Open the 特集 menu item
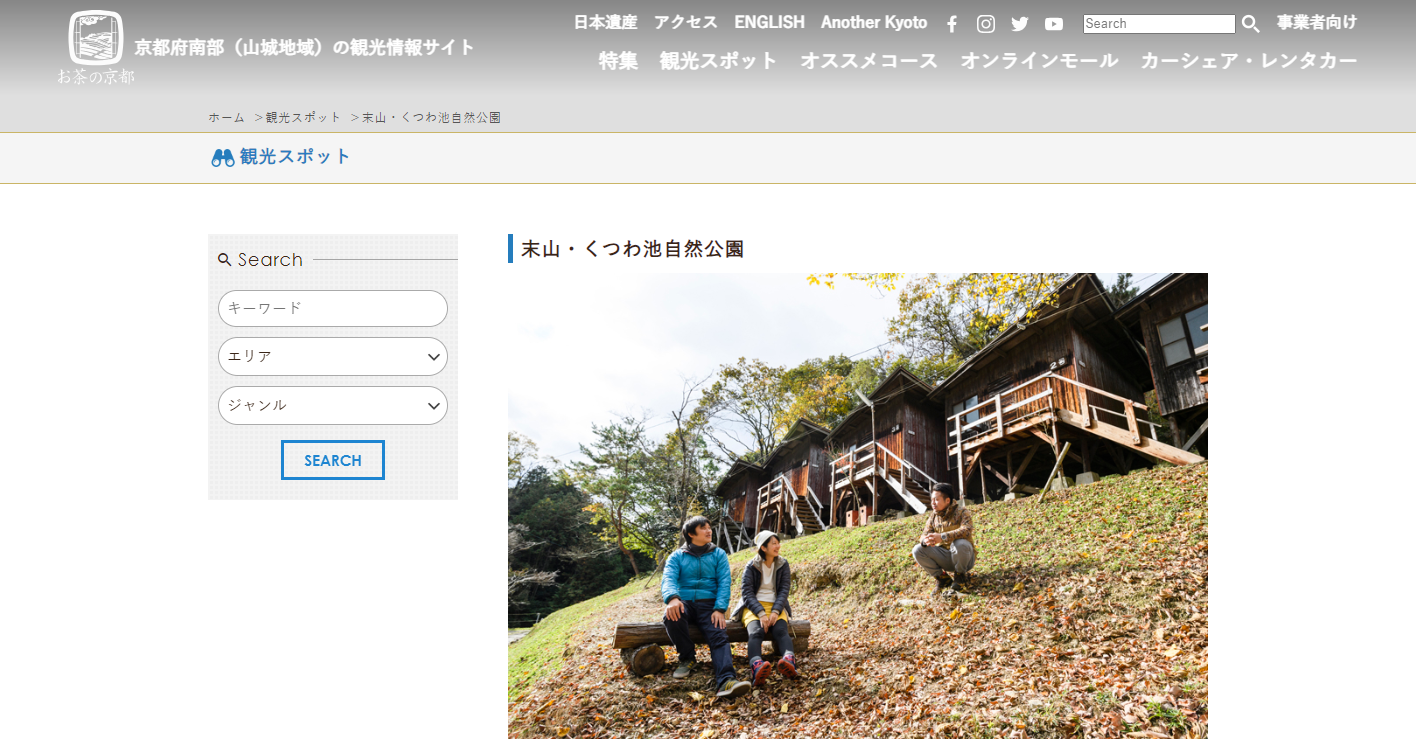This screenshot has width=1416, height=741. tap(618, 61)
